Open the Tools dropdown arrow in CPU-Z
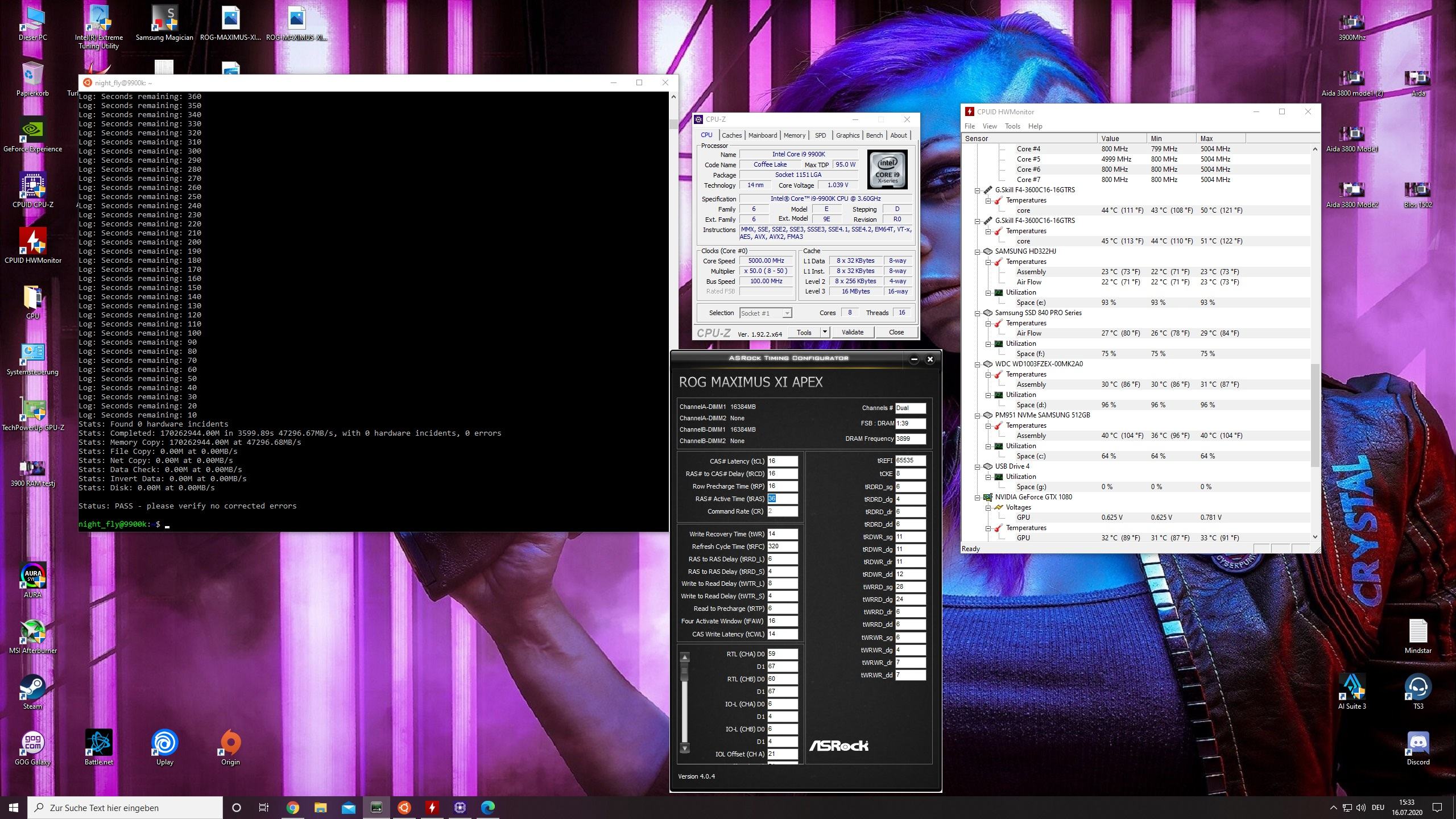Screen dimensions: 1456x819 point(825,333)
